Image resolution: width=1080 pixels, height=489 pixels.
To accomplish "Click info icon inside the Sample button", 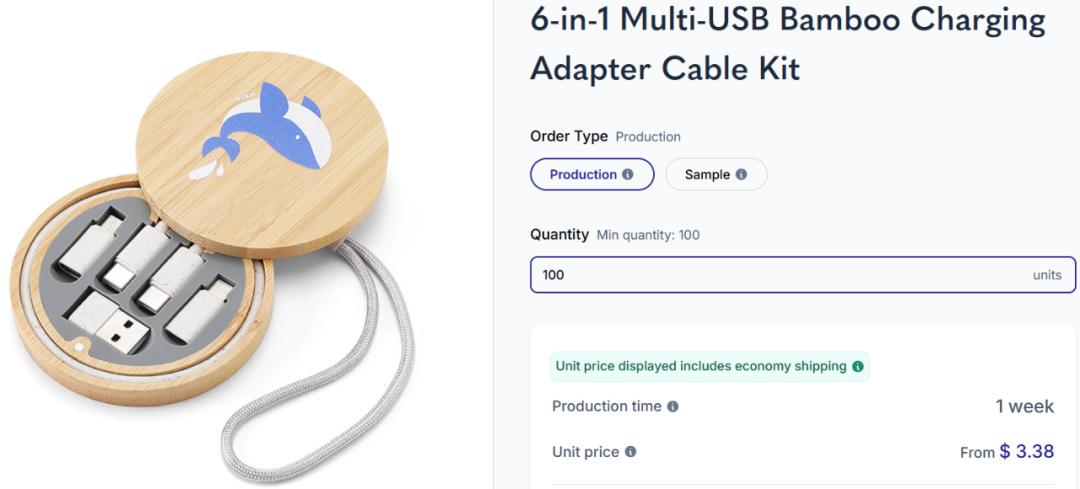I will (741, 174).
